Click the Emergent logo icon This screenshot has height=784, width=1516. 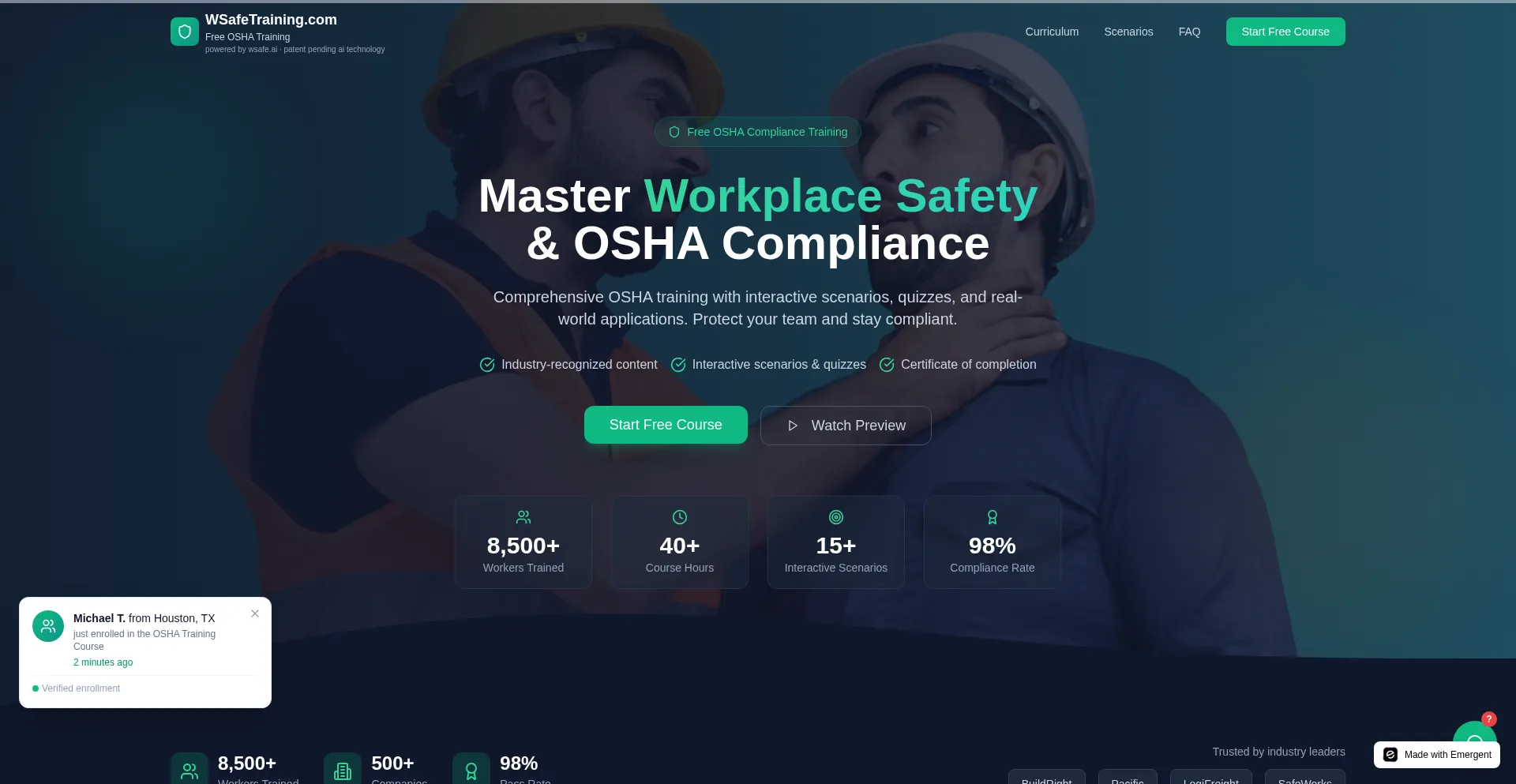pyautogui.click(x=1390, y=755)
